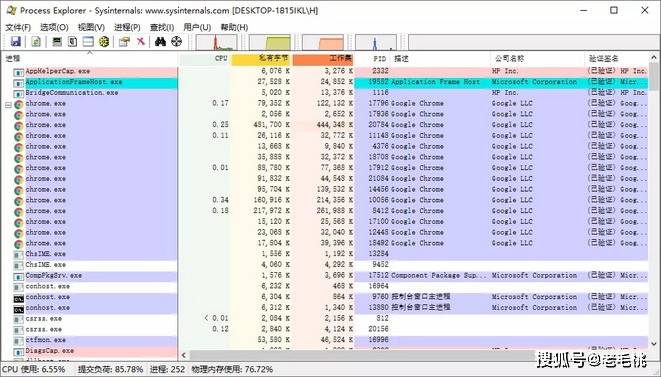This screenshot has height=377, width=661.
Task: Click working set value 261,988 K
Action: pos(334,211)
